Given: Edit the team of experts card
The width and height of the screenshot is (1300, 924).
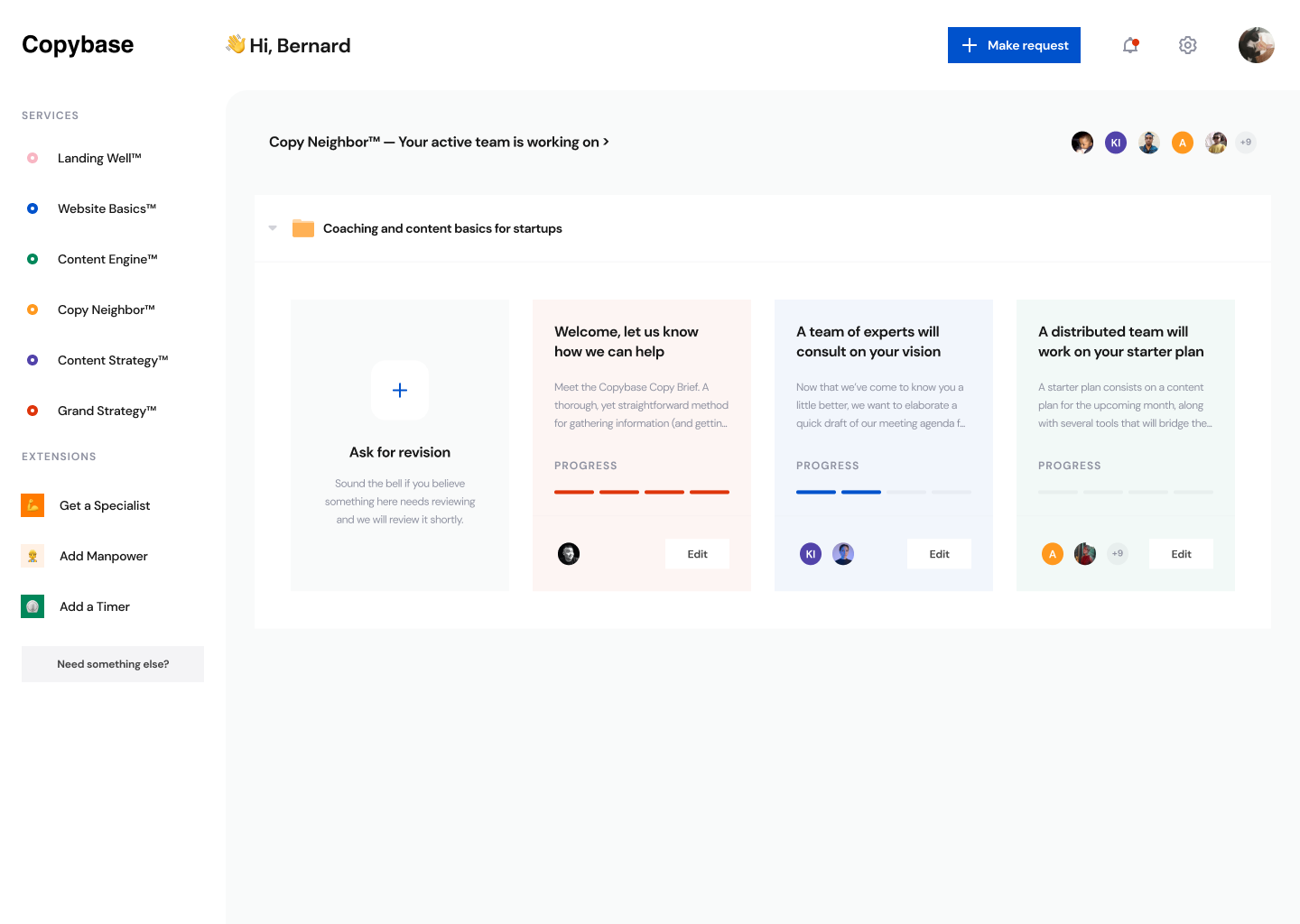Looking at the screenshot, I should click(x=939, y=554).
